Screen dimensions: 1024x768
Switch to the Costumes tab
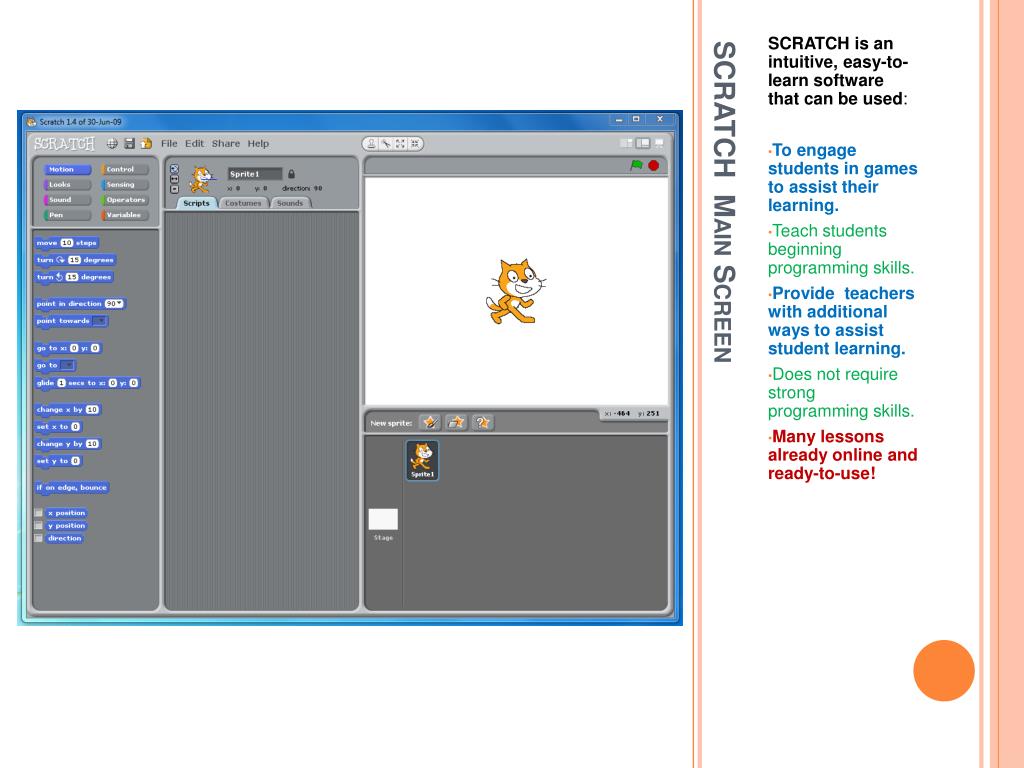(243, 203)
